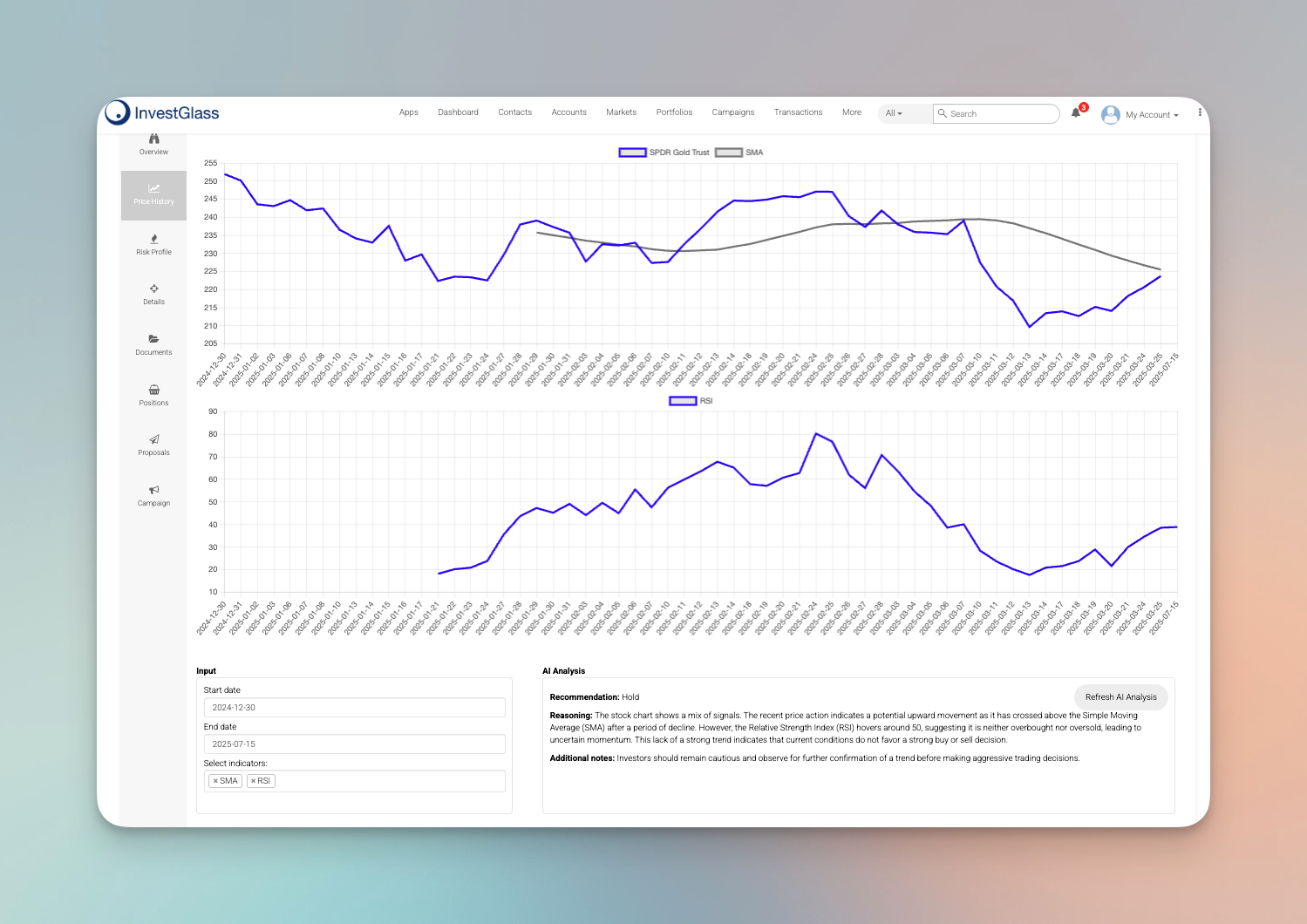Expand the All search filter dropdown
The width and height of the screenshot is (1307, 924).
point(894,113)
